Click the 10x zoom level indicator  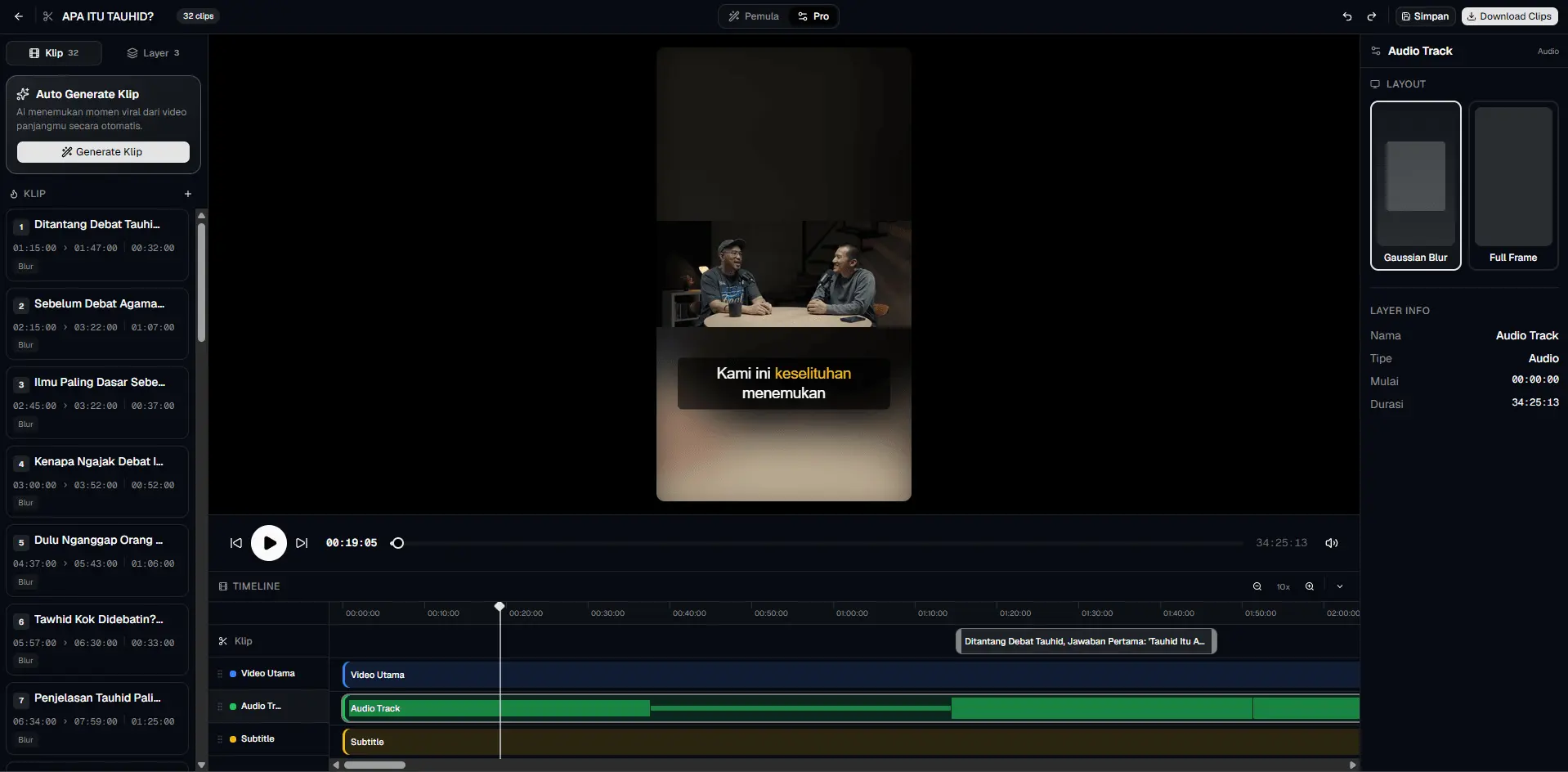click(1284, 586)
